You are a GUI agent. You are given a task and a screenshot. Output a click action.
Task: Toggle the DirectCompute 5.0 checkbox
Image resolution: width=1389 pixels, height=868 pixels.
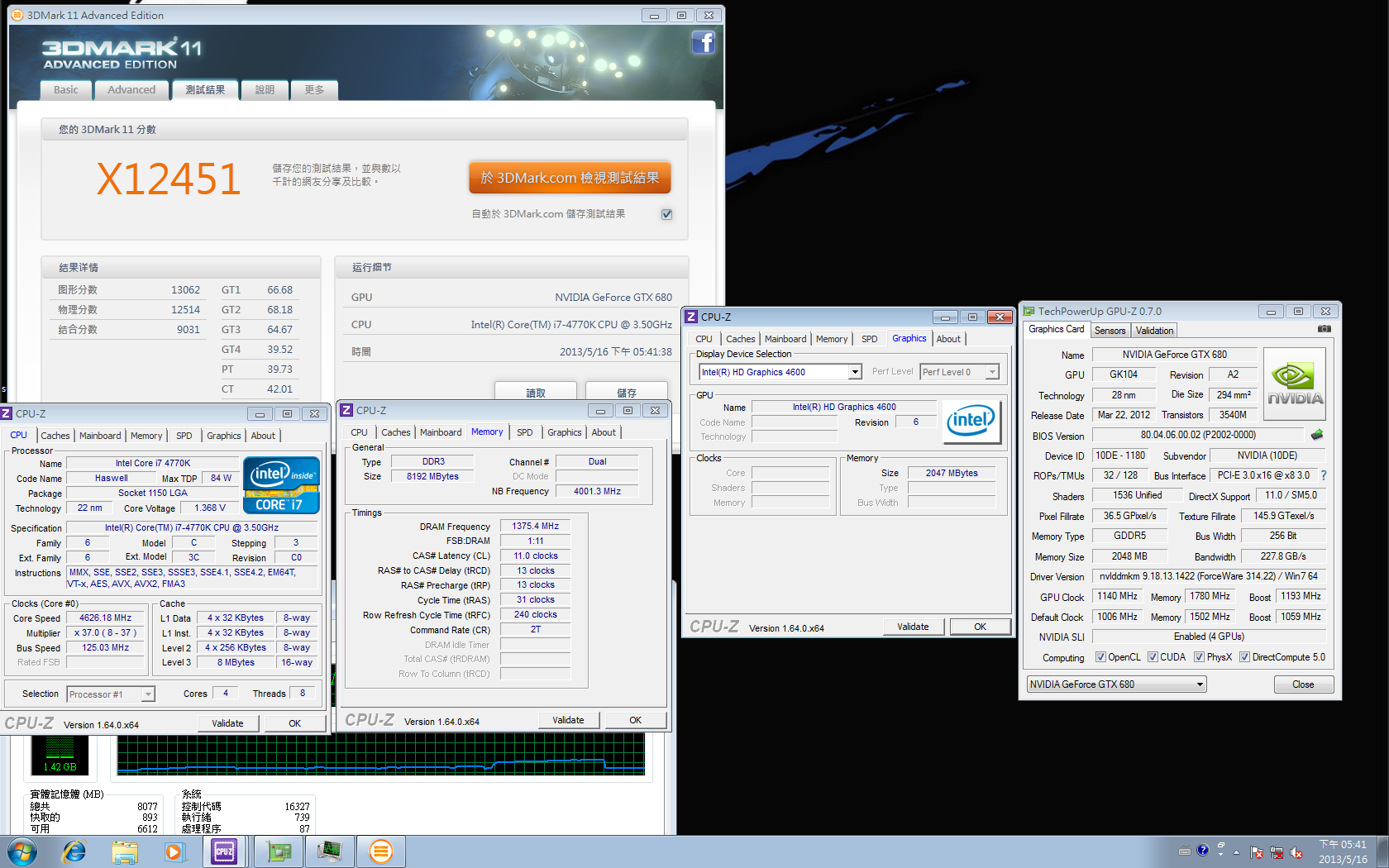[x=1244, y=657]
